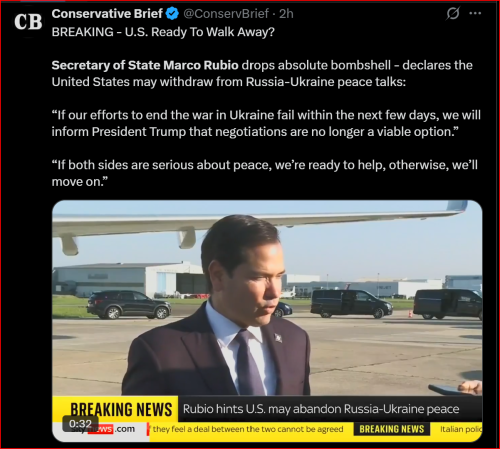Click the sky news.com logo in the video
500x449 pixels.
pyautogui.click(x=104, y=429)
